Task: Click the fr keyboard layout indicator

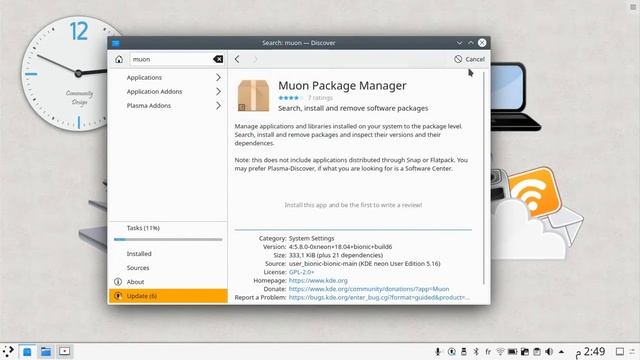Action: (488, 351)
